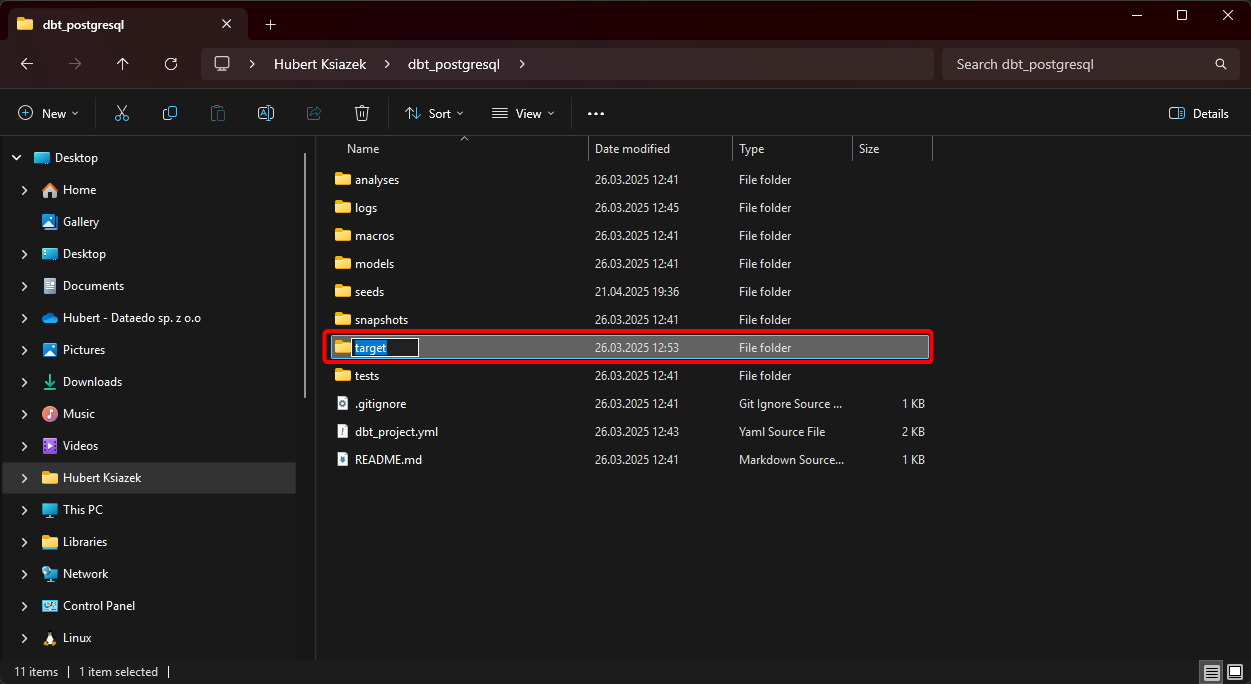1251x684 pixels.
Task: Navigate back with the back arrow
Action: tap(27, 64)
